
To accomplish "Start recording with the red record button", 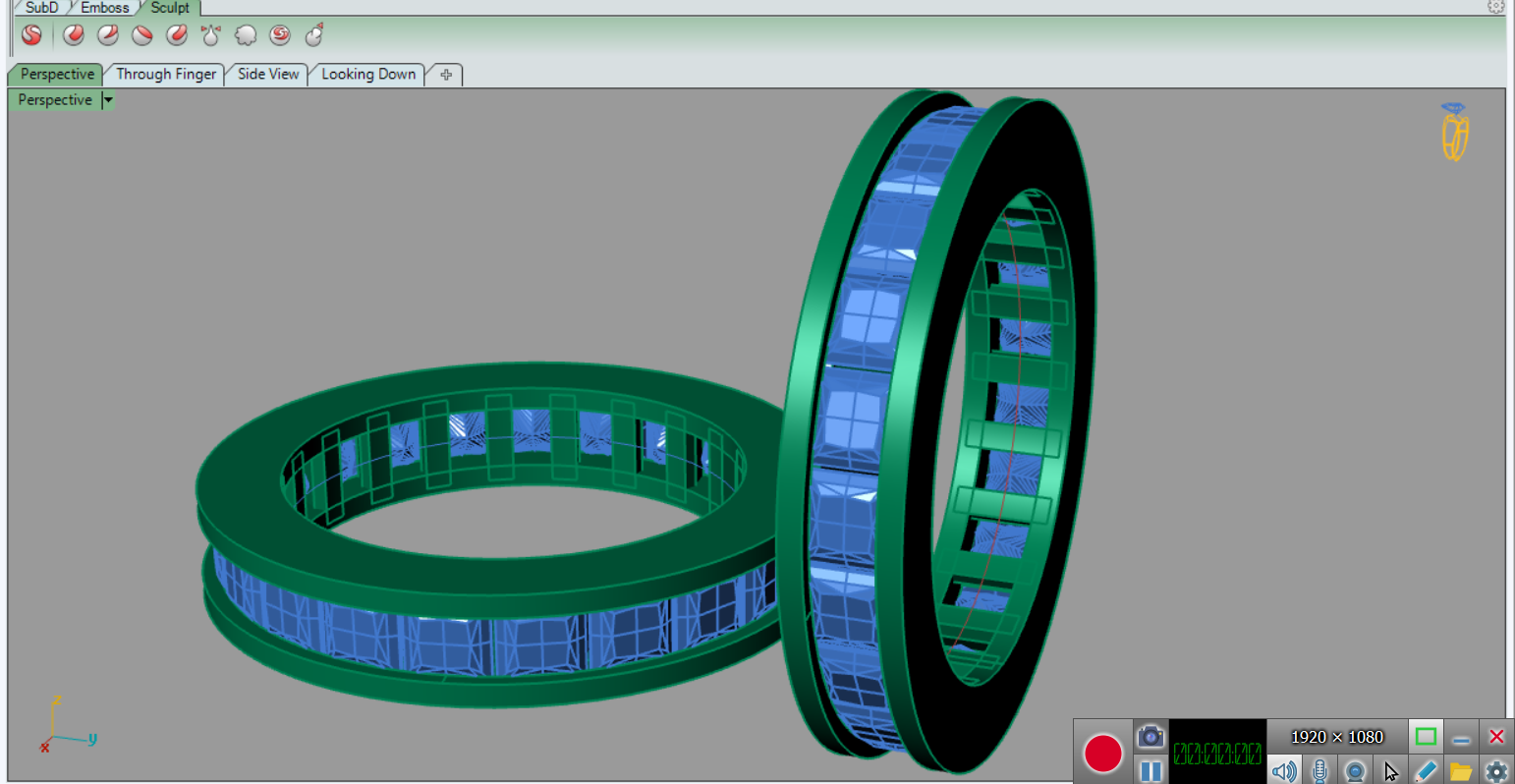I will coord(1103,754).
